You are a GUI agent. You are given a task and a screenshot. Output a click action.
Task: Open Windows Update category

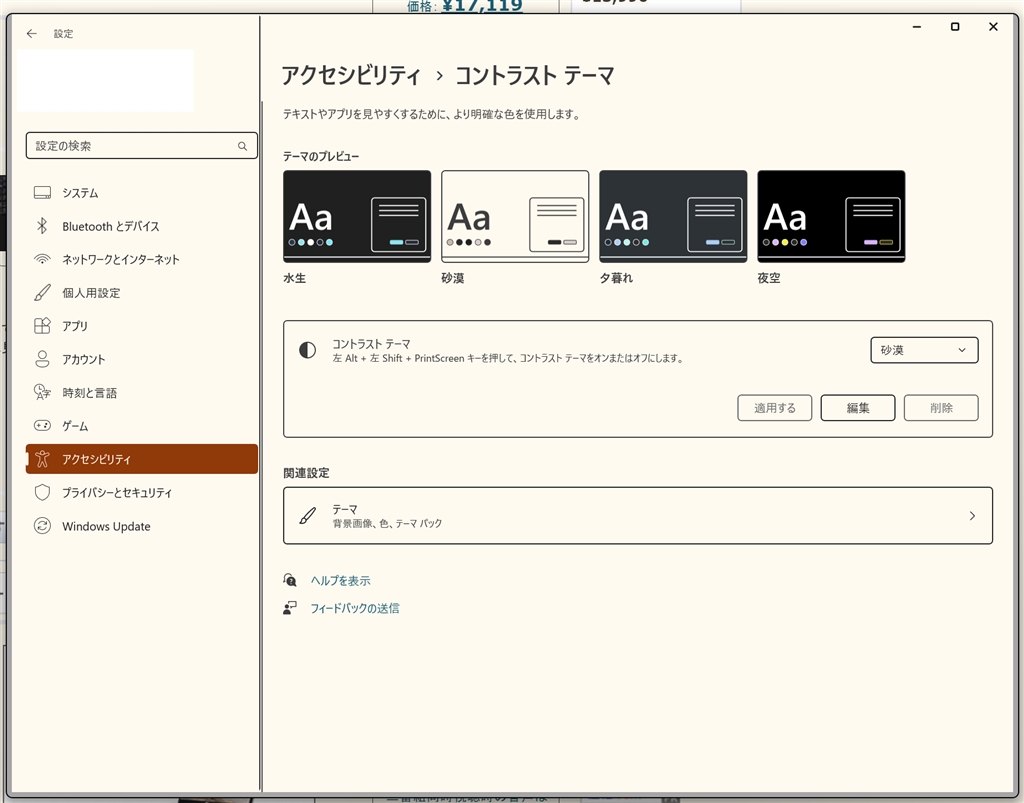point(142,526)
